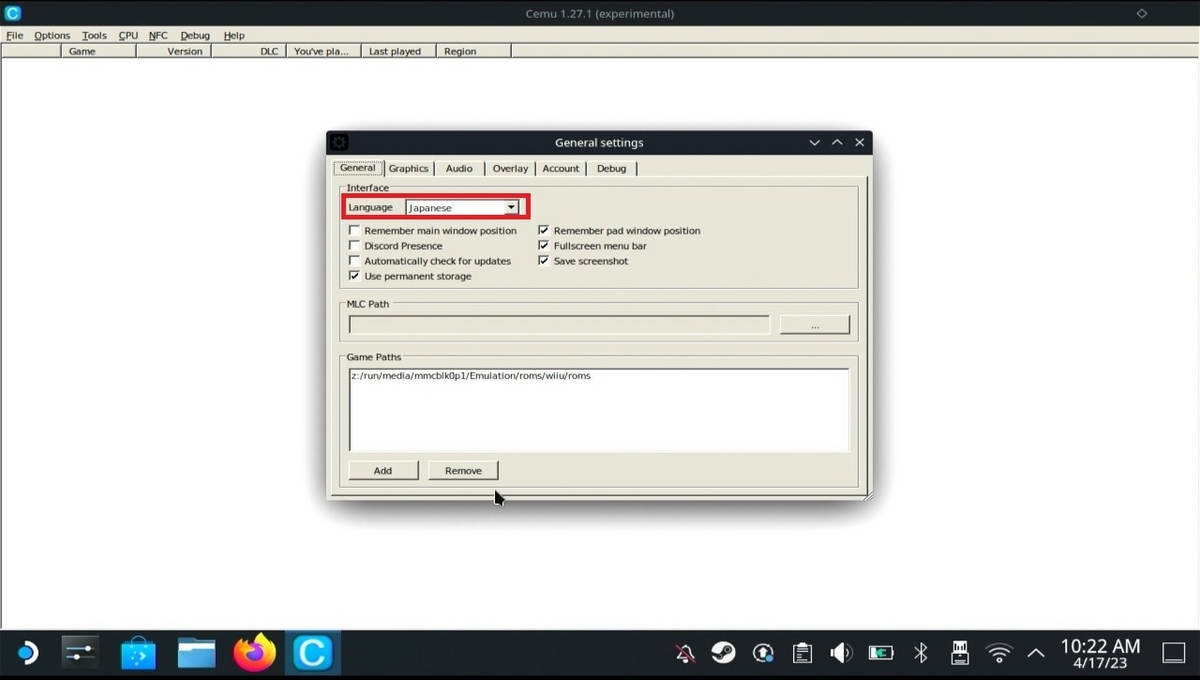Click the General settings dialog window icon
Screen dimensions: 1200x680
click(x=339, y=142)
